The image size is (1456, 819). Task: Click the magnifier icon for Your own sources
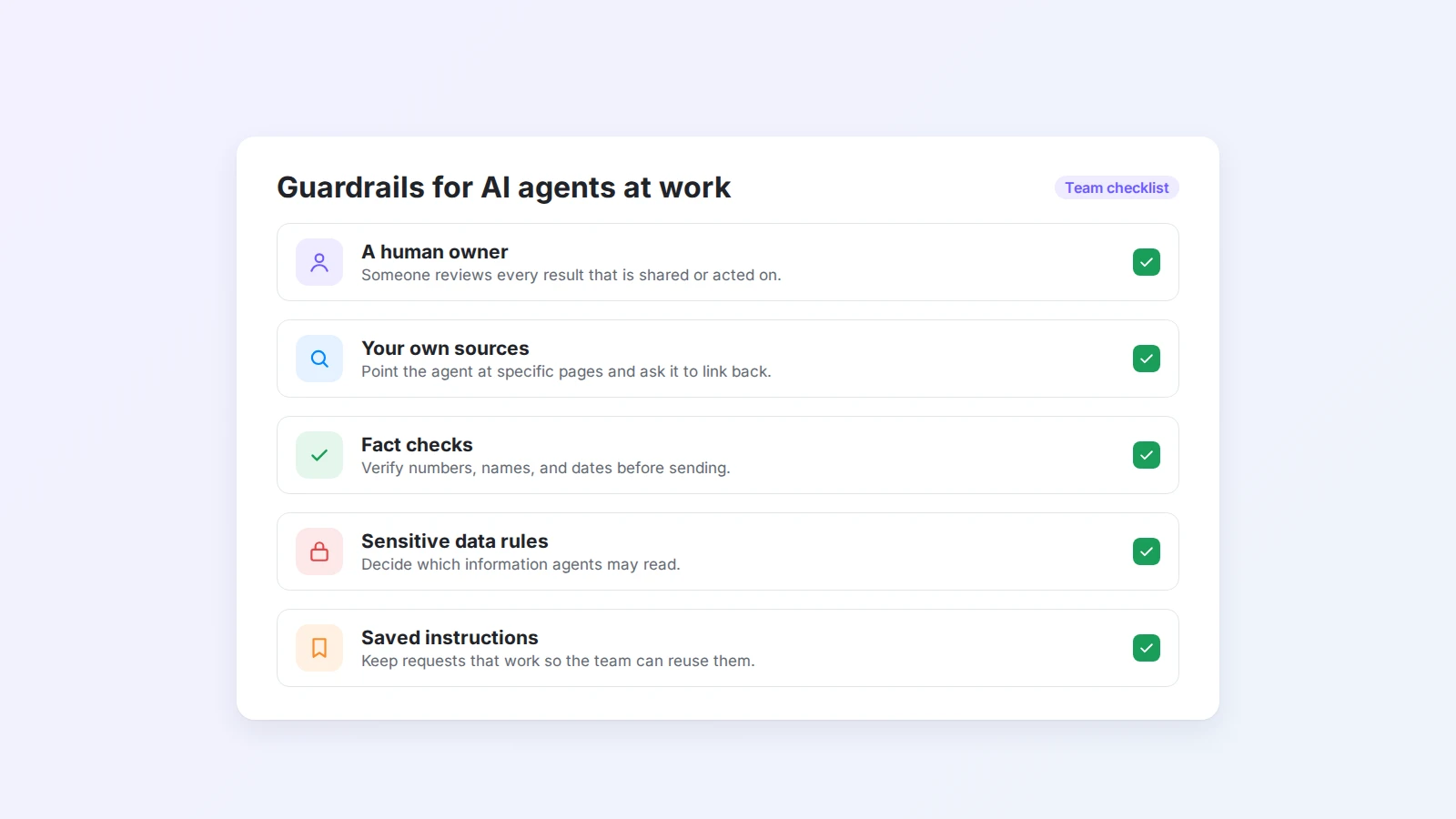(x=319, y=359)
